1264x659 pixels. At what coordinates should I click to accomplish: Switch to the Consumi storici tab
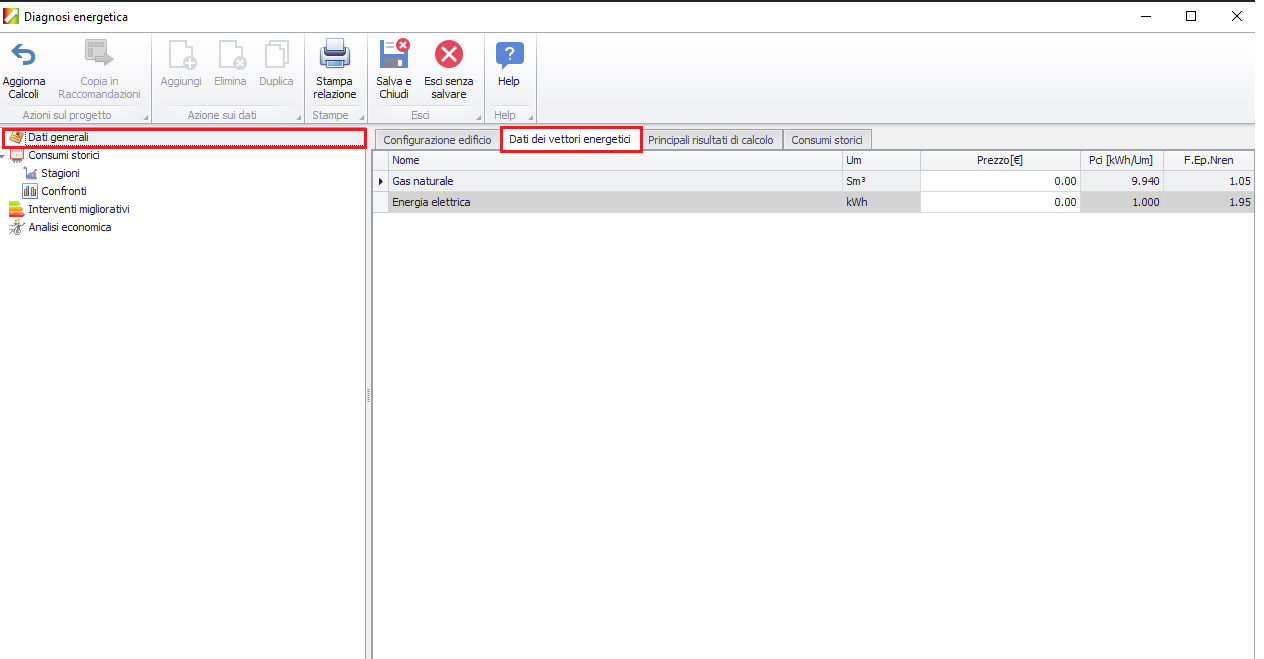point(826,140)
